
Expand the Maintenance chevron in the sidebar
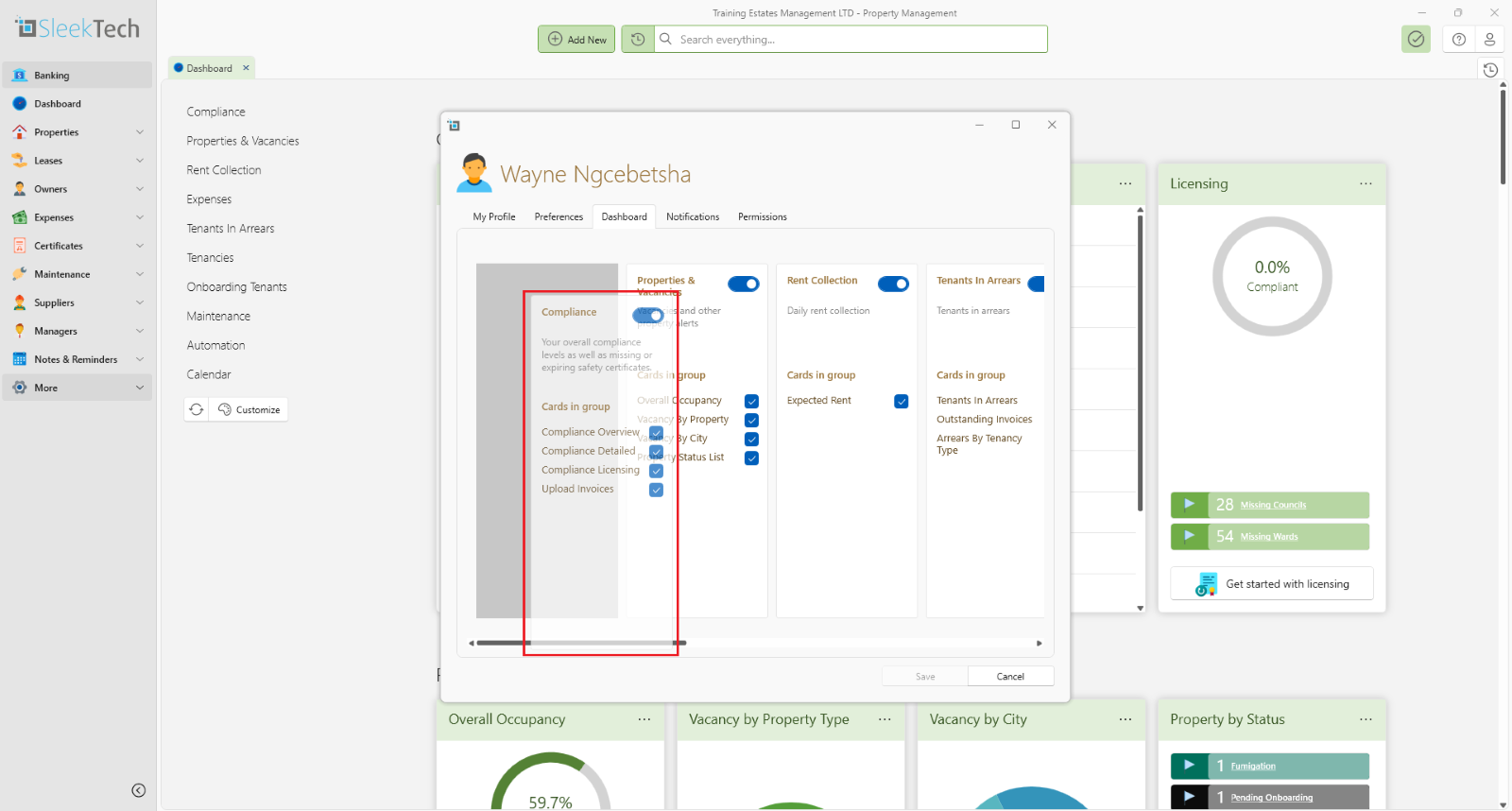[x=140, y=274]
